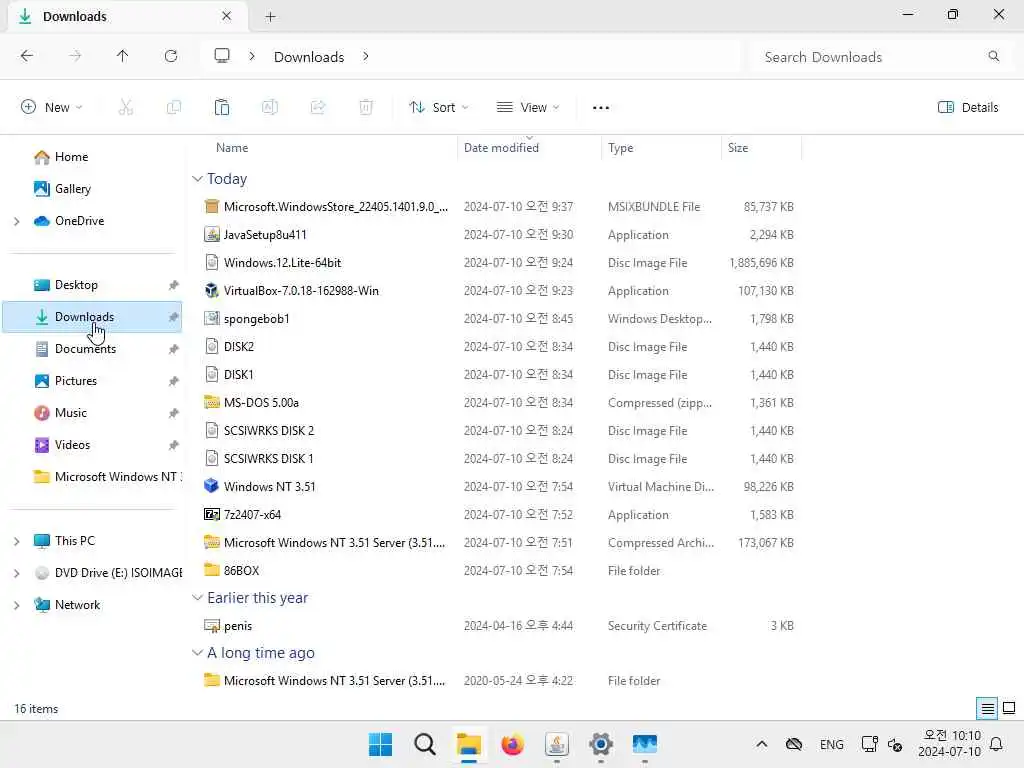The image size is (1024, 768).
Task: Open taskbar Search
Action: (x=424, y=744)
